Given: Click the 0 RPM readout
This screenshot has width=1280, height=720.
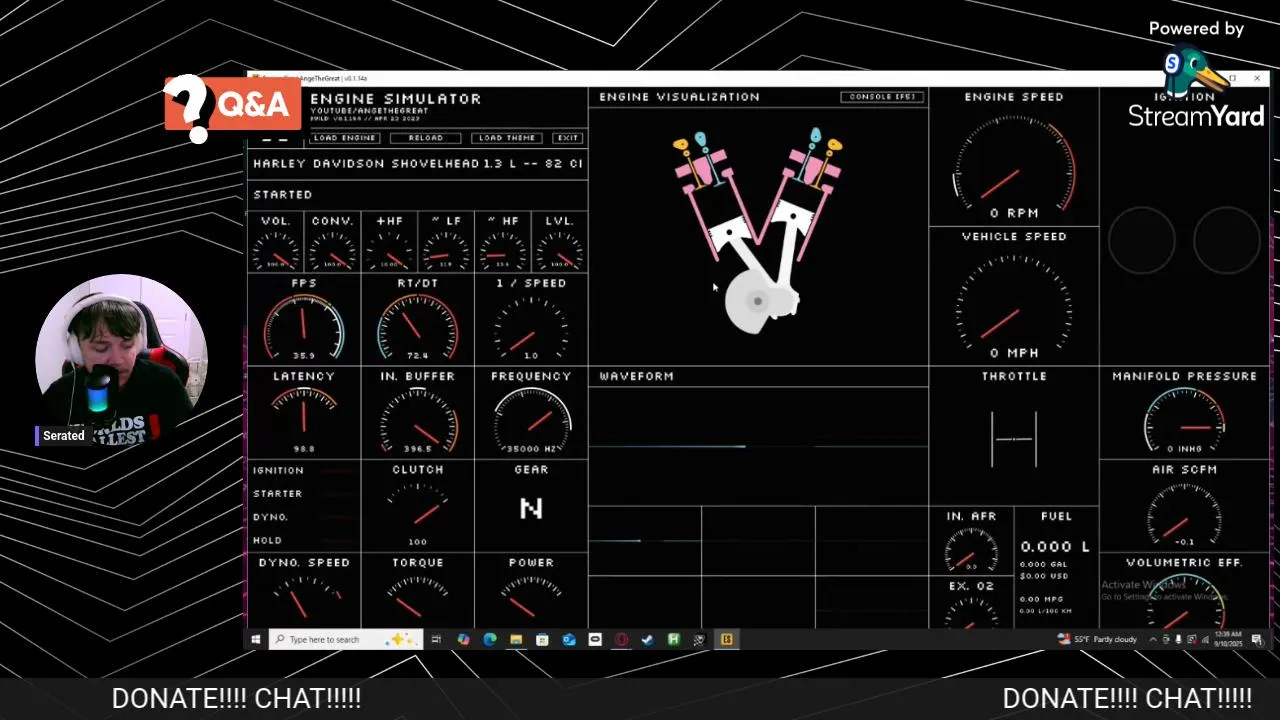Looking at the screenshot, I should click(1014, 213).
